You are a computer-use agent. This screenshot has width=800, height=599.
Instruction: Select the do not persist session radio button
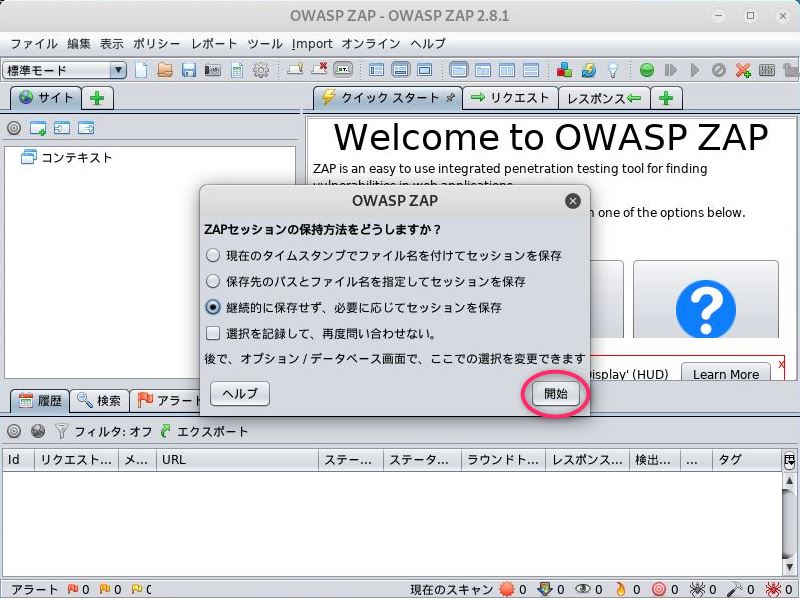point(213,307)
